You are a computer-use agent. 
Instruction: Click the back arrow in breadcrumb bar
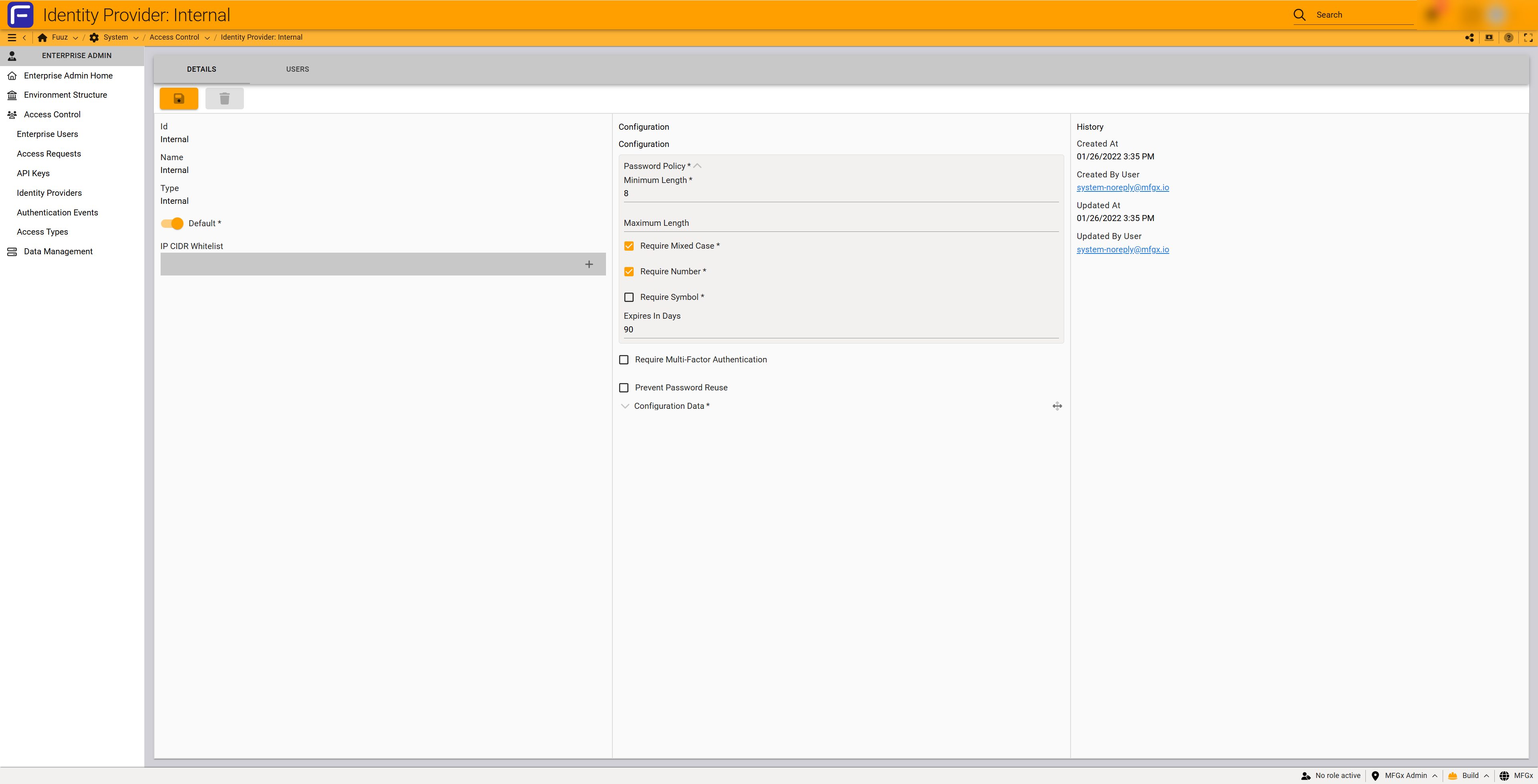(x=24, y=38)
